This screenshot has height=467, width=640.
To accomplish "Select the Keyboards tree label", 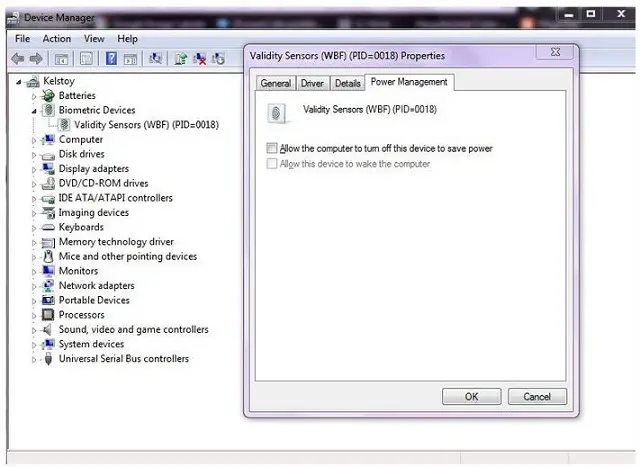I will [81, 227].
